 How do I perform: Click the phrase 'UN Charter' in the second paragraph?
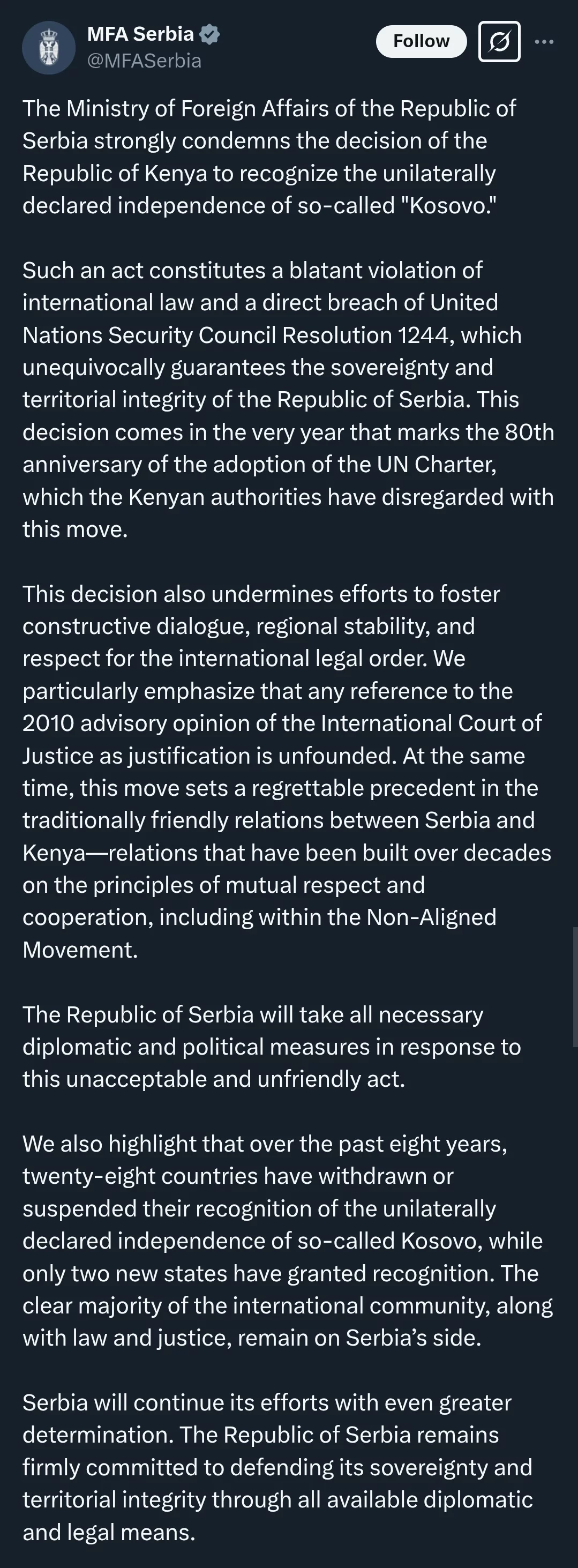[436, 465]
